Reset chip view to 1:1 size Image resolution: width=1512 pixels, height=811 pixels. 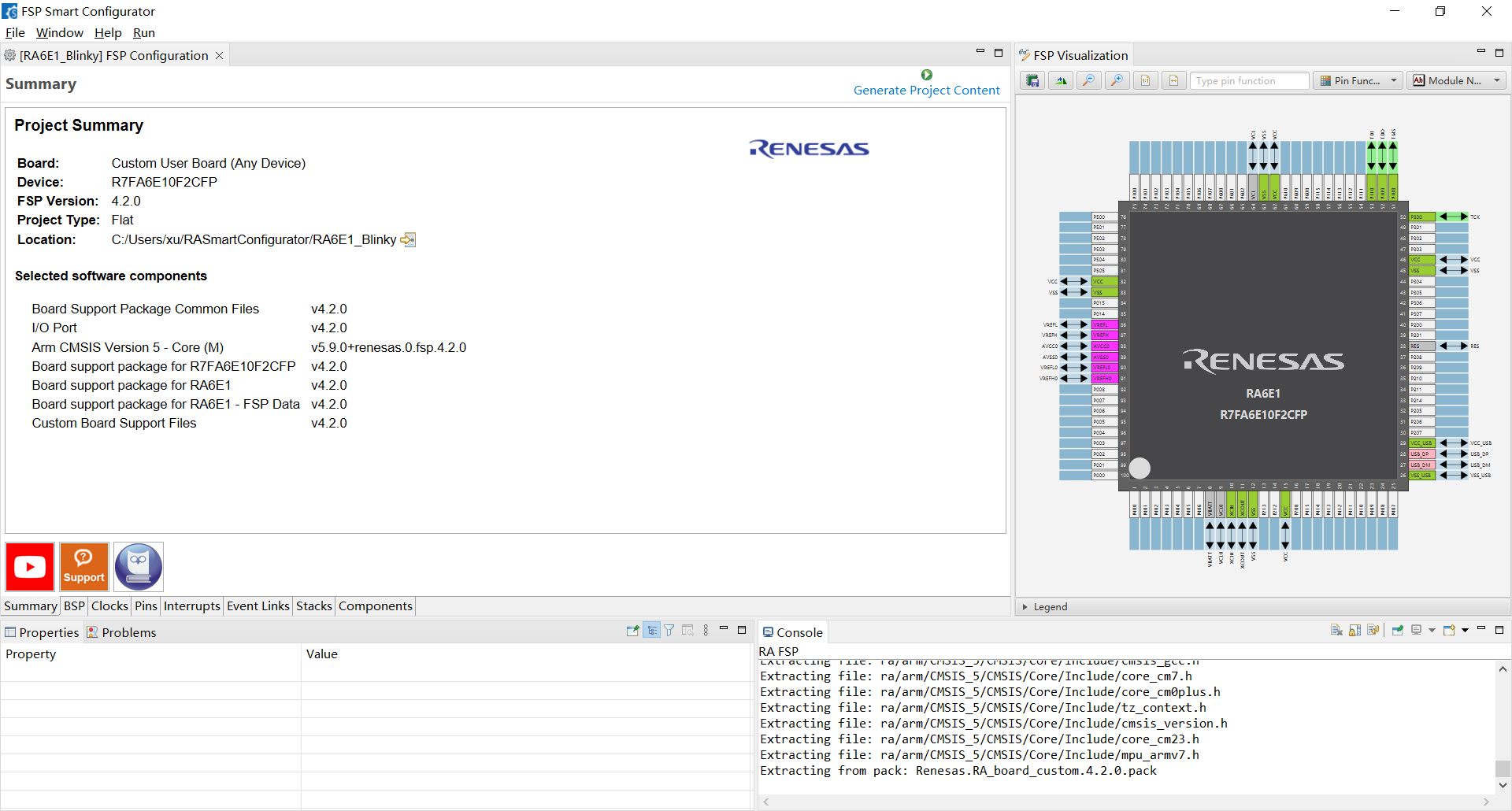1146,81
